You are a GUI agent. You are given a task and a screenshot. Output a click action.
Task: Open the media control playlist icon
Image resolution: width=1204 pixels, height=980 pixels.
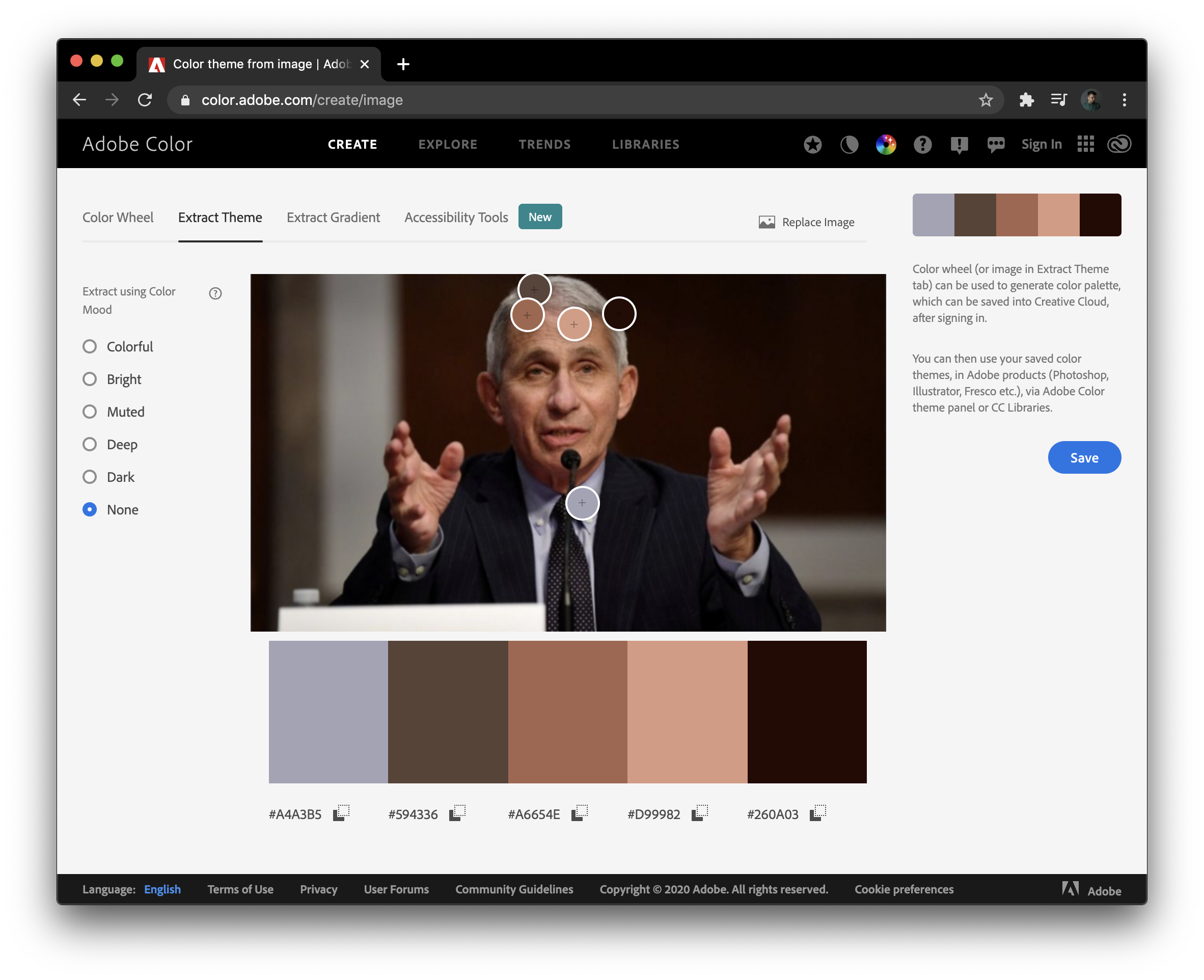[x=1059, y=100]
